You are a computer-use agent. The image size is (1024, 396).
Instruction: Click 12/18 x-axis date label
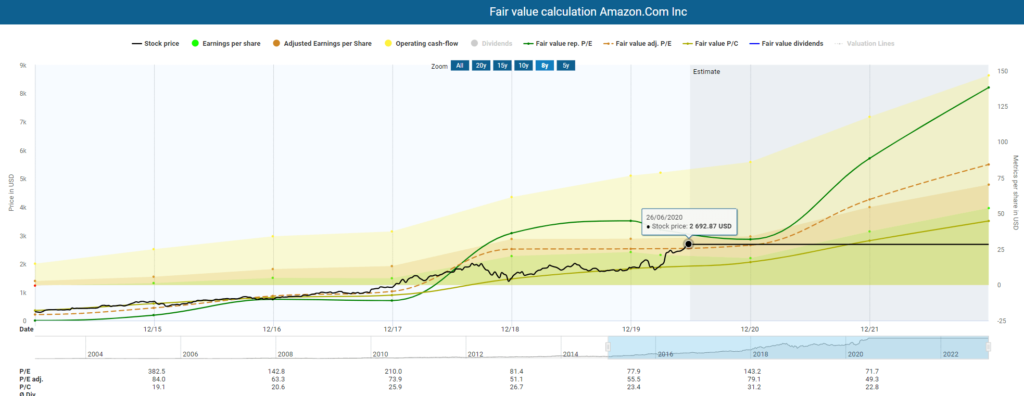510,329
